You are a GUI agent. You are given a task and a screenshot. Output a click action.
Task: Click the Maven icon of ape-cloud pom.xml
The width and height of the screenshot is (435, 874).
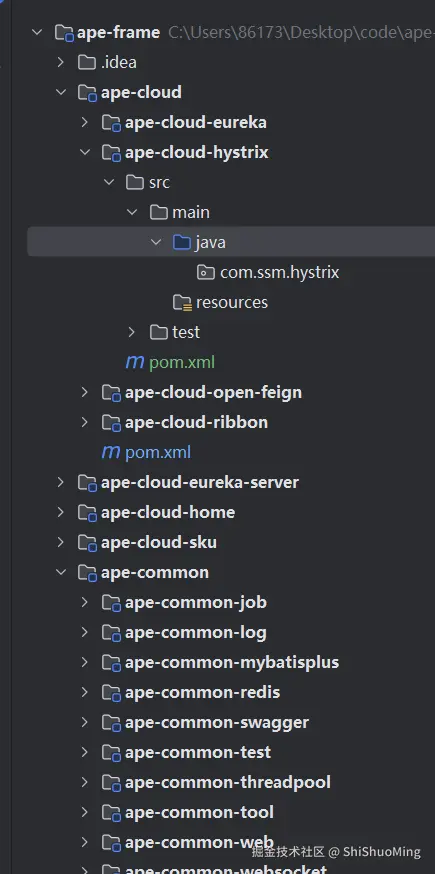(111, 452)
